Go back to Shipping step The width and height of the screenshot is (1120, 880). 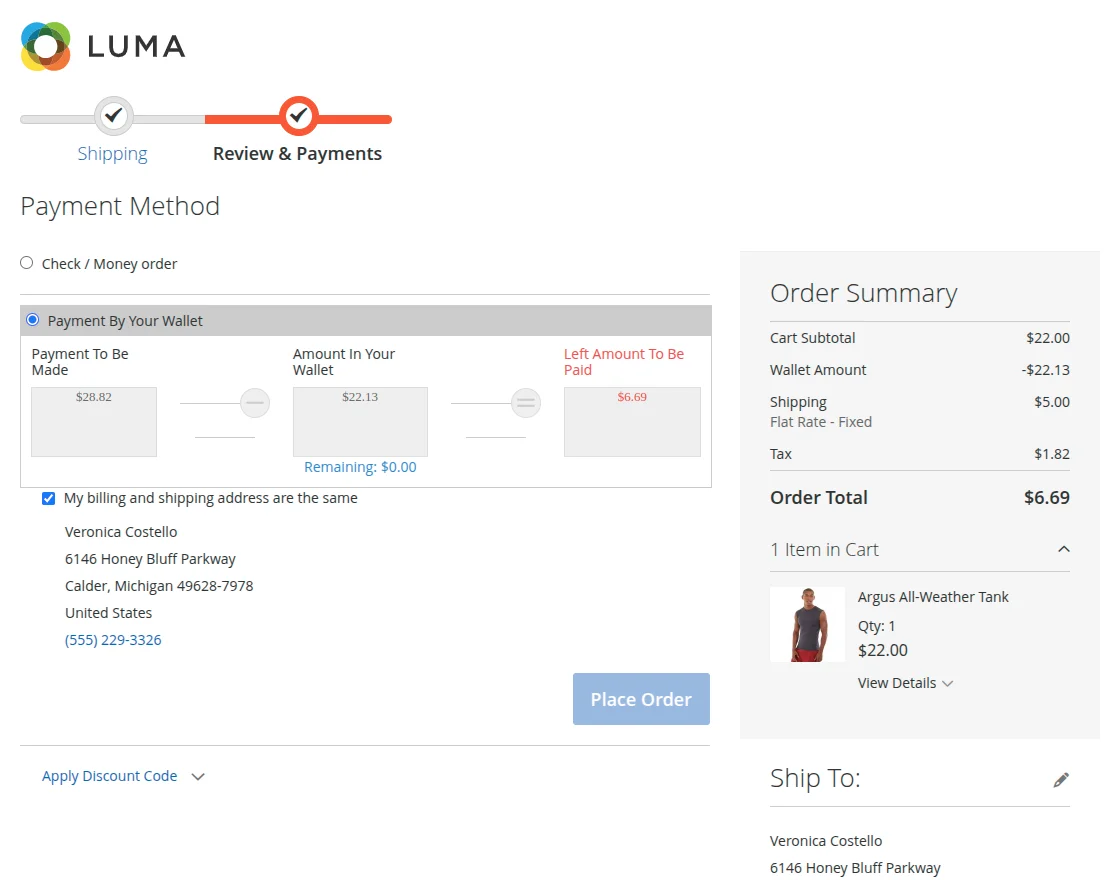tap(112, 154)
